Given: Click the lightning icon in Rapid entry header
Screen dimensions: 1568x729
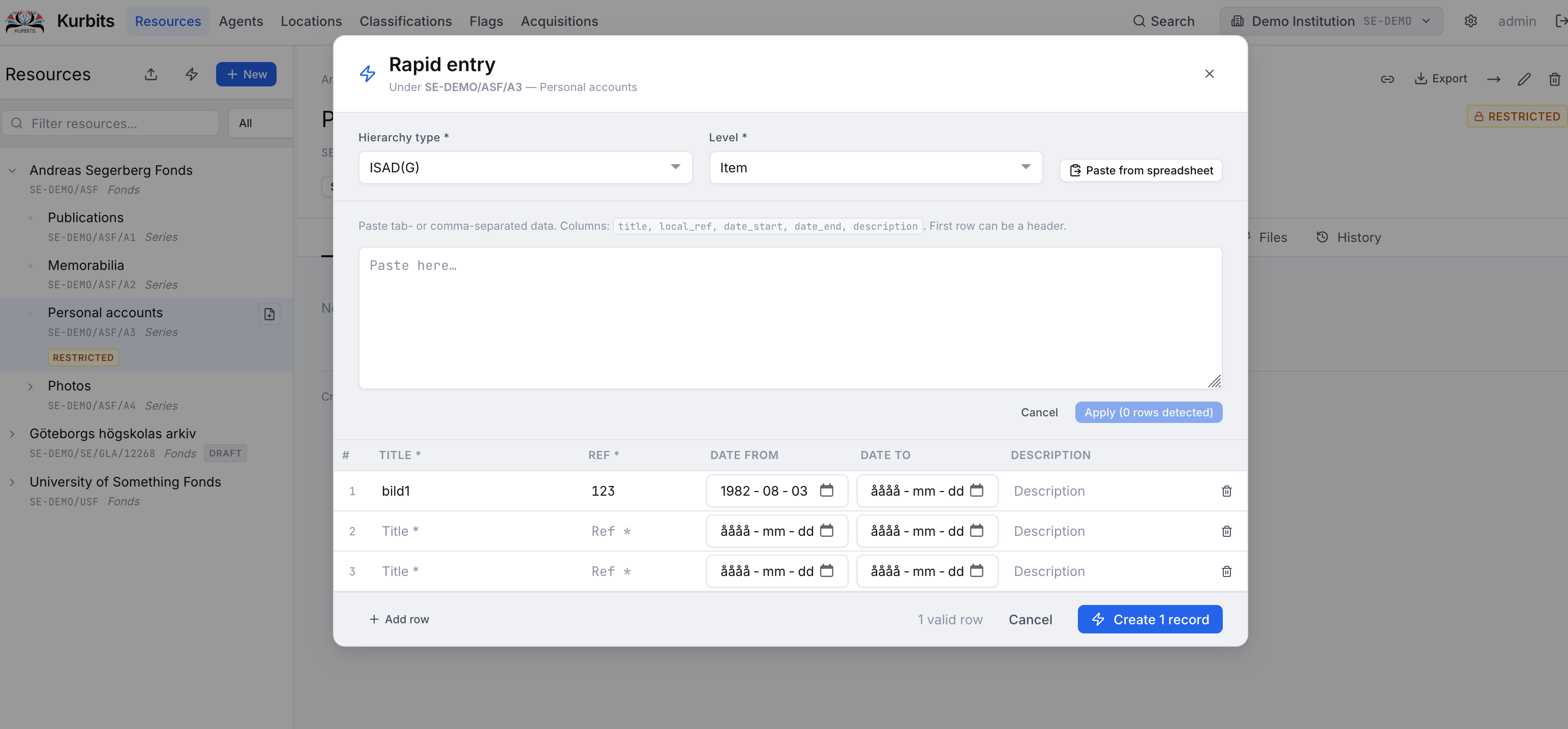Looking at the screenshot, I should coord(367,74).
